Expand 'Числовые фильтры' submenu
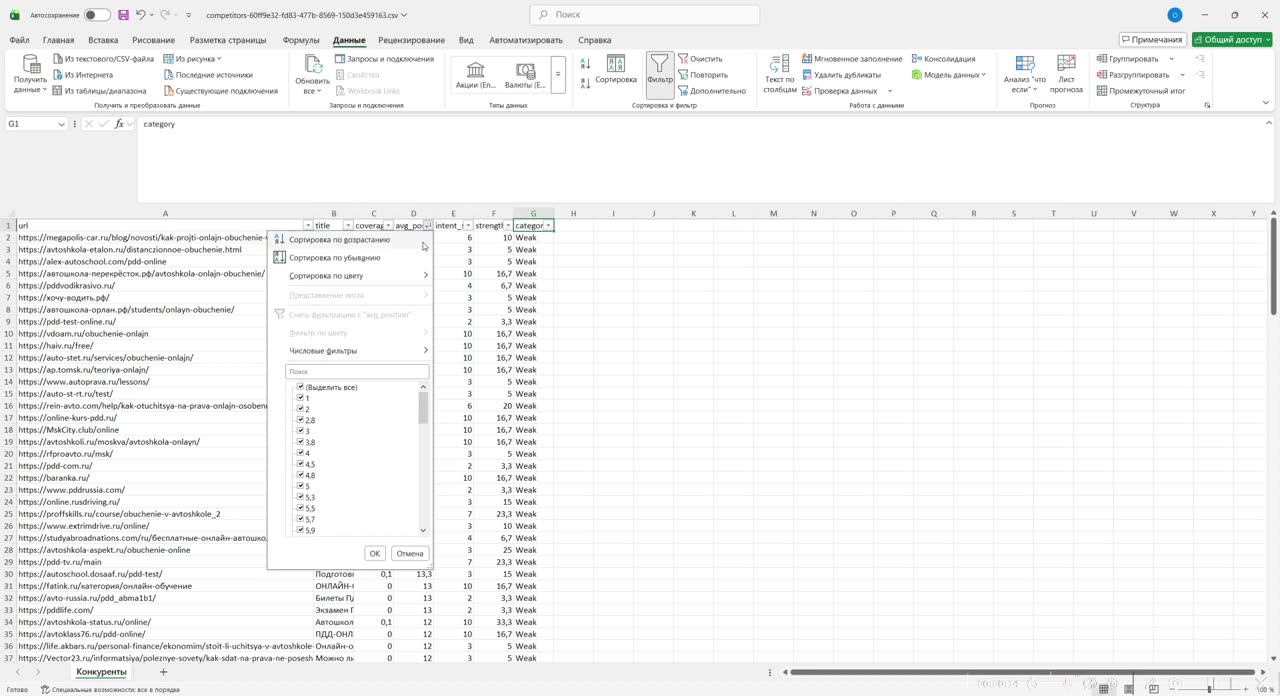Image resolution: width=1280 pixels, height=696 pixels. [351, 351]
